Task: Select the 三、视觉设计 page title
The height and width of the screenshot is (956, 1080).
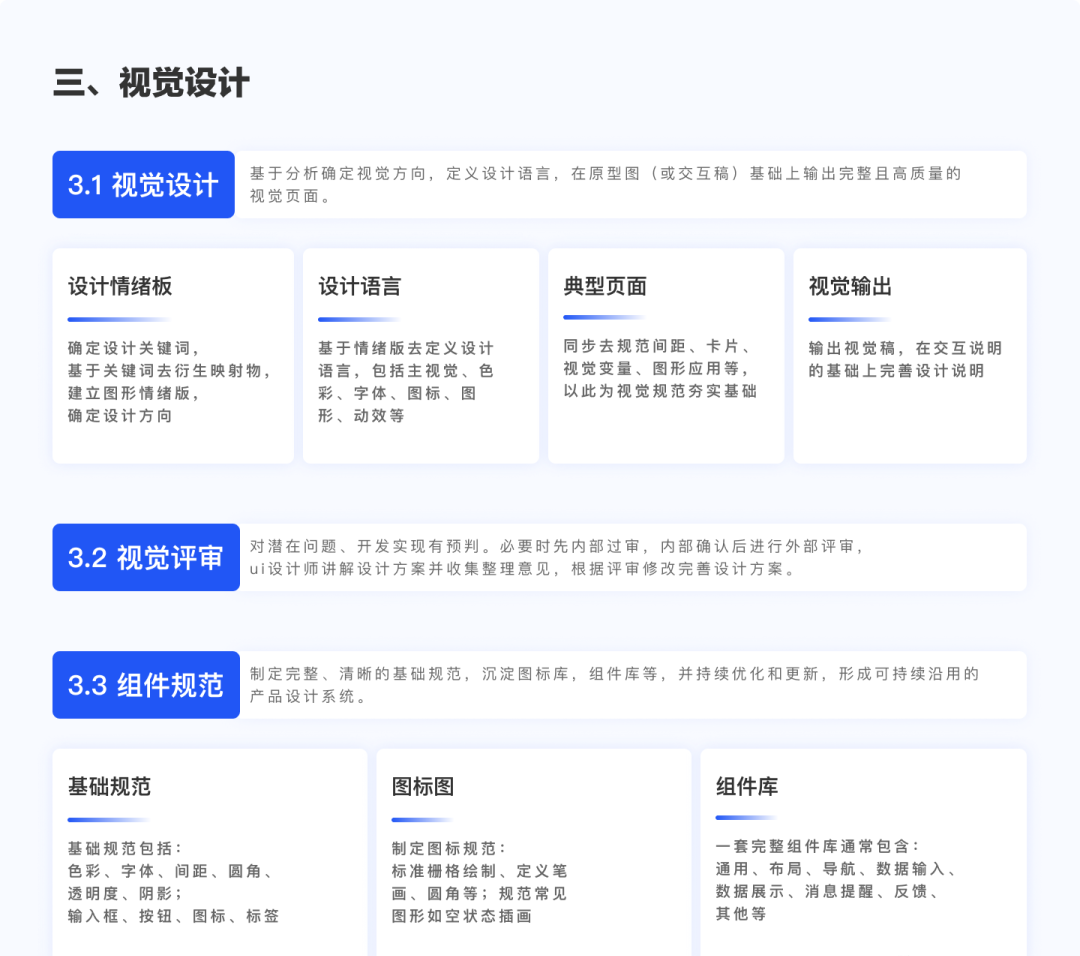Action: pyautogui.click(x=151, y=83)
